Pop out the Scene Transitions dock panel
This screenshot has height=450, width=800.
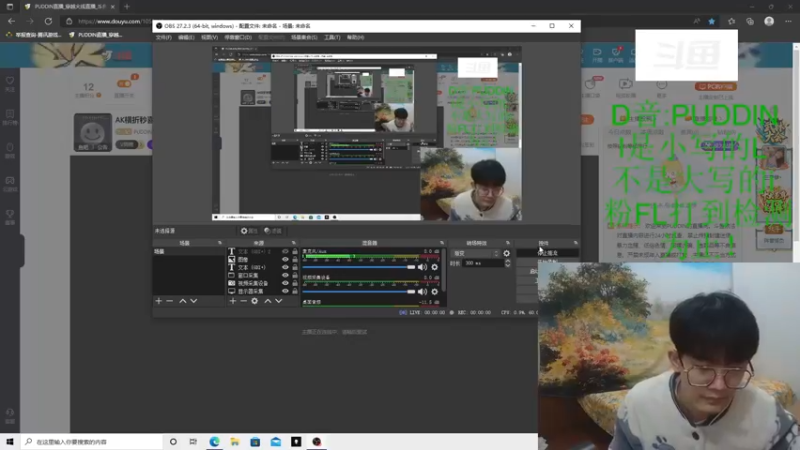click(508, 243)
